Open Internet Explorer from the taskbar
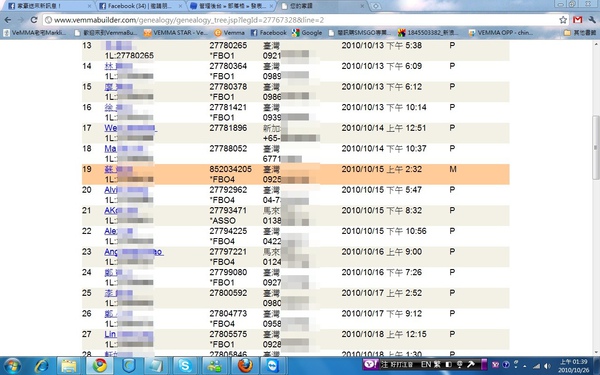The image size is (600, 375). tap(41, 366)
